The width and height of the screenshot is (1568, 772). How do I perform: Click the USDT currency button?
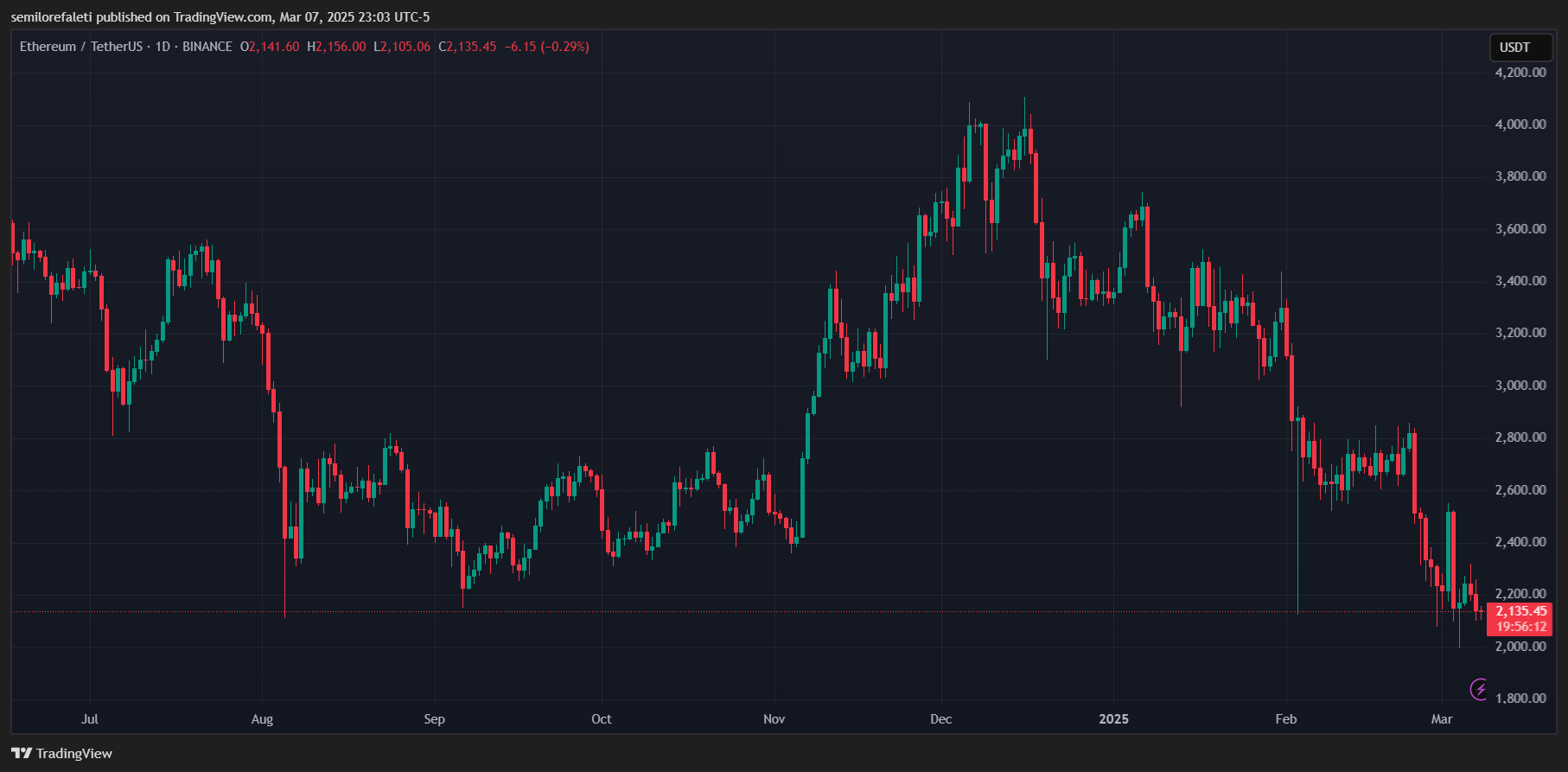(1521, 48)
